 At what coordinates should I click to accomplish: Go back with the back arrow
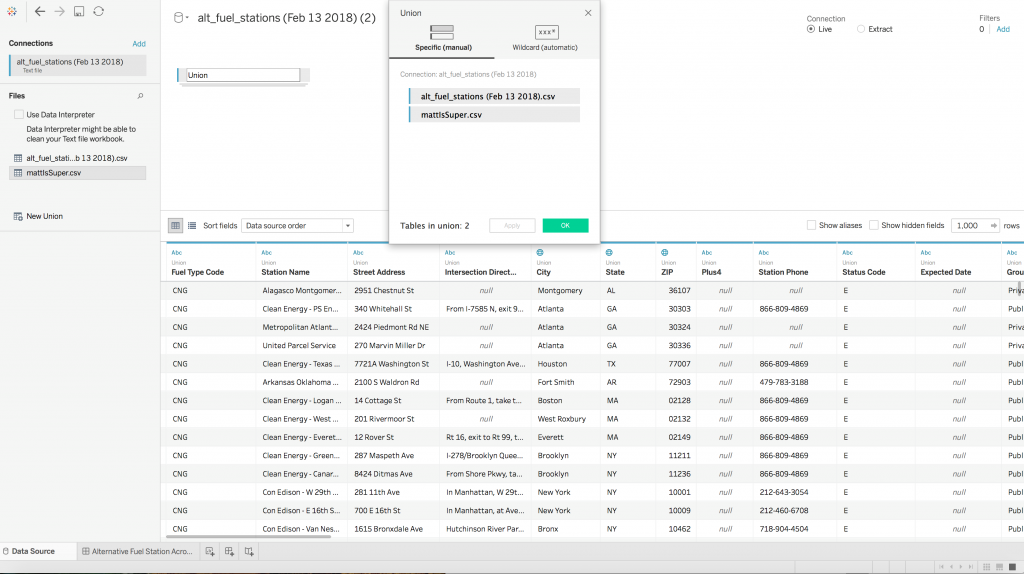40,11
